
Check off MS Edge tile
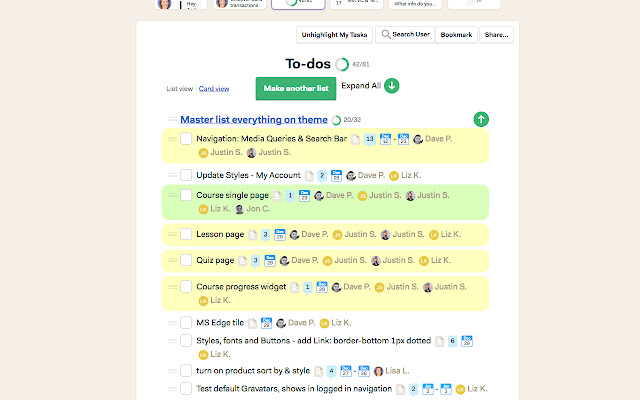[186, 322]
